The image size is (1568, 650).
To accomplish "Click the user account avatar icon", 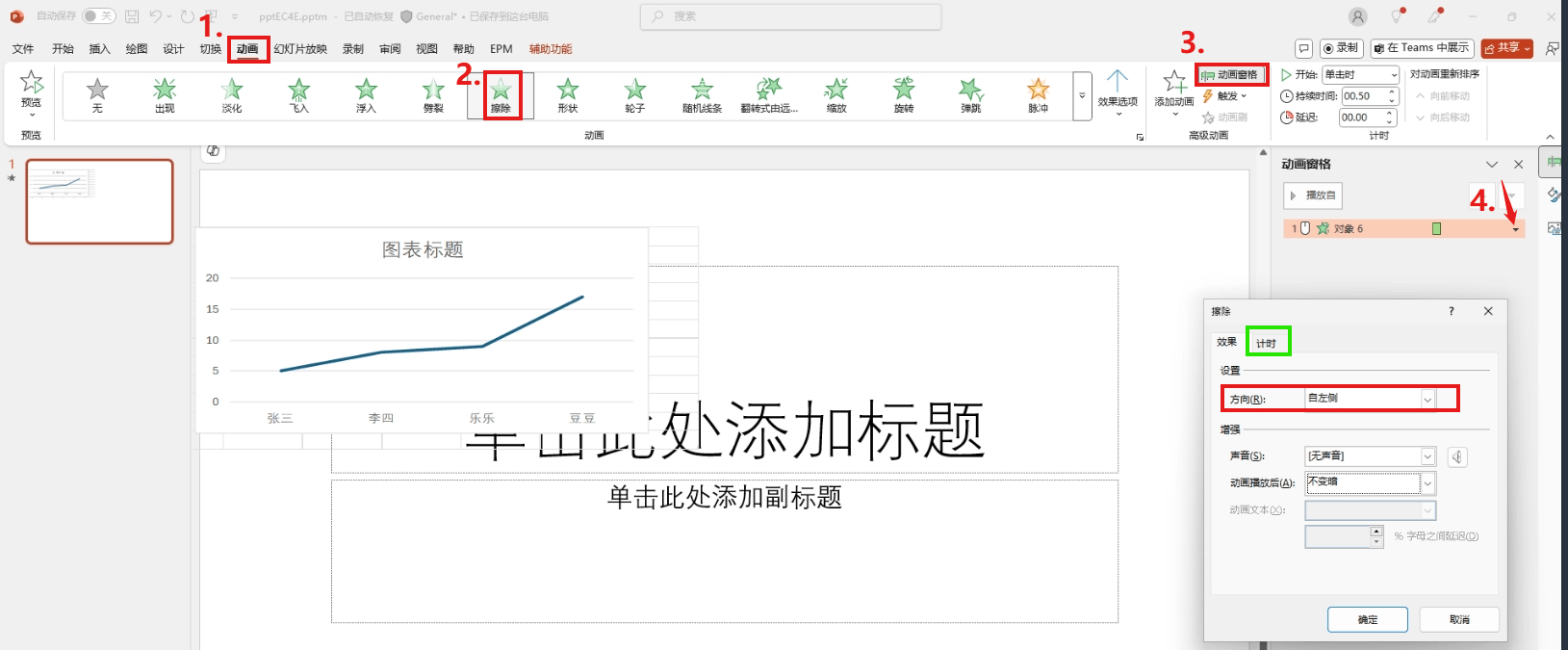I will tap(1357, 16).
